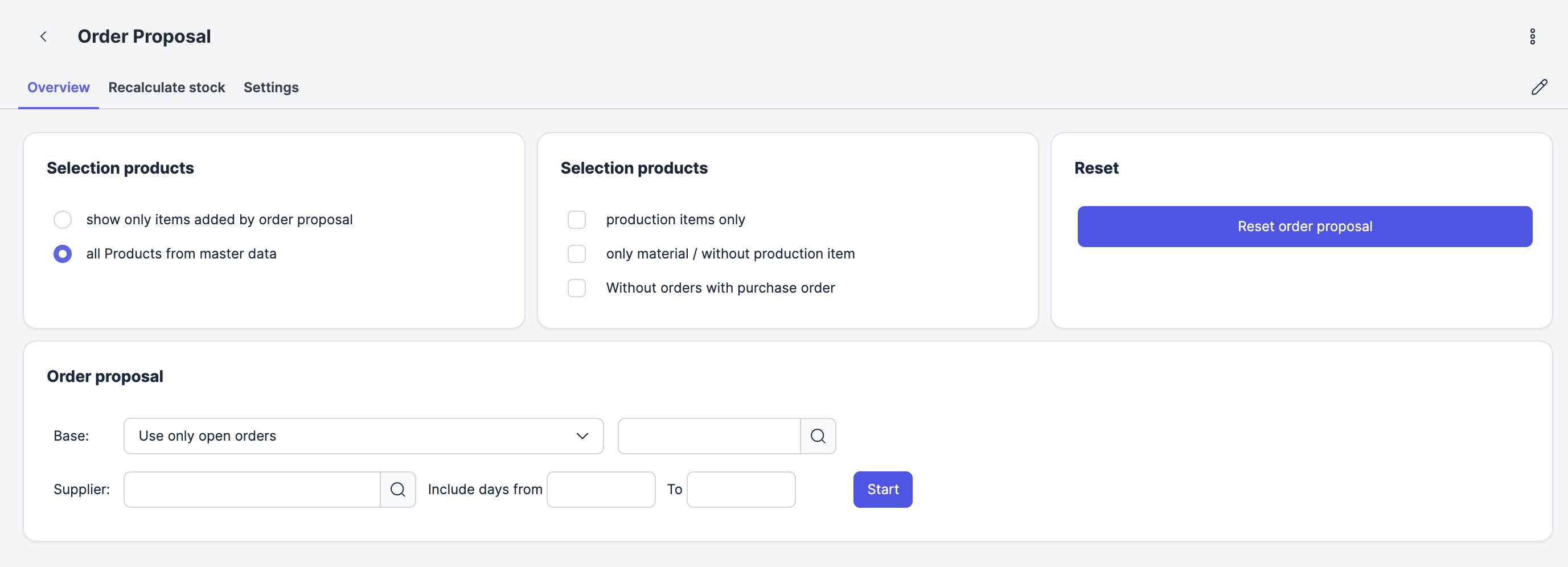Focus the Supplier input field
Image resolution: width=1568 pixels, height=567 pixels.
[252, 489]
